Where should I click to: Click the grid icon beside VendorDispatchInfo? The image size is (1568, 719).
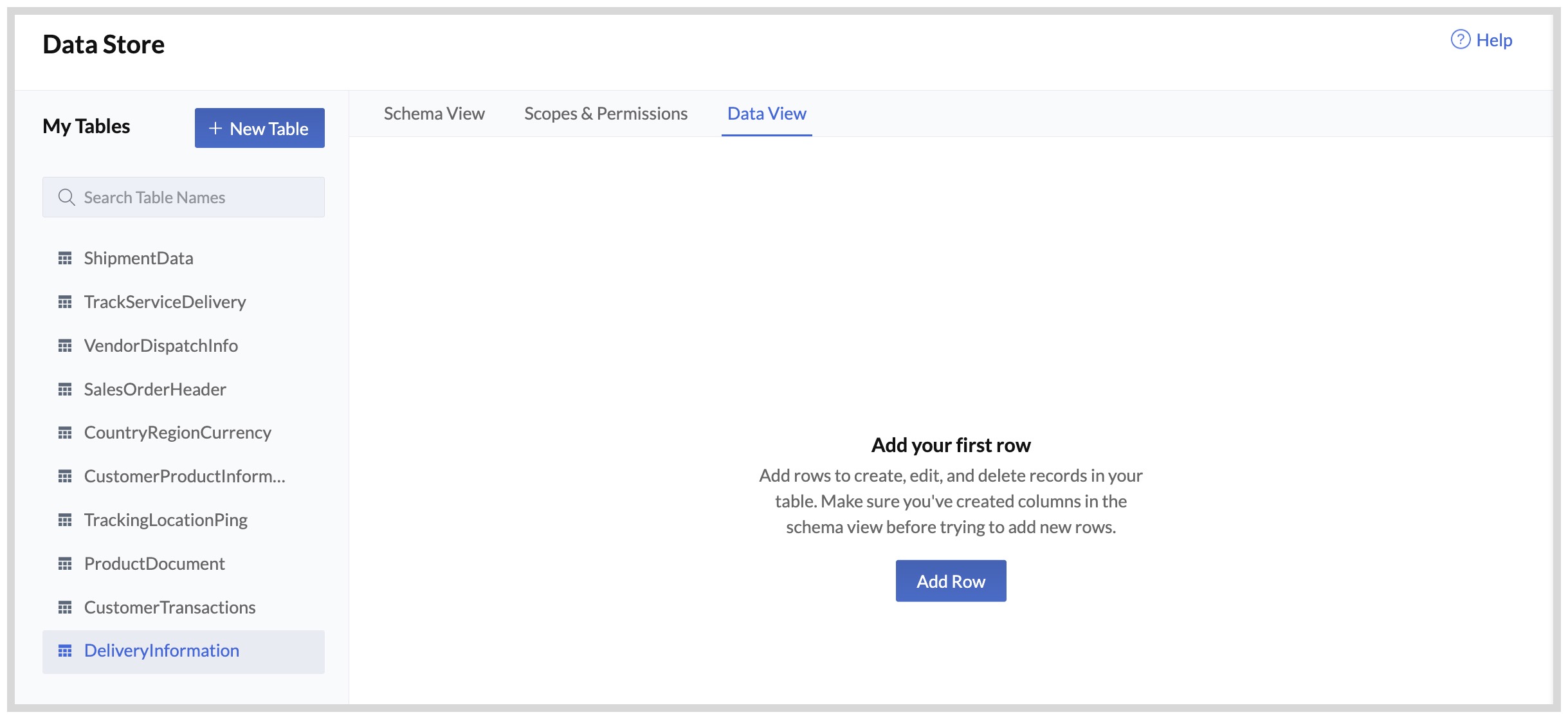point(65,346)
